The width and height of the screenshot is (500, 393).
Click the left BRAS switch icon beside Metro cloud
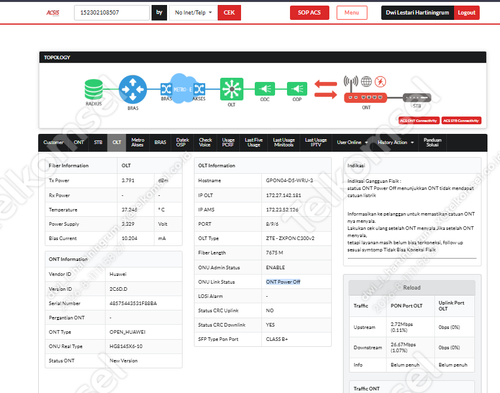click(x=166, y=89)
